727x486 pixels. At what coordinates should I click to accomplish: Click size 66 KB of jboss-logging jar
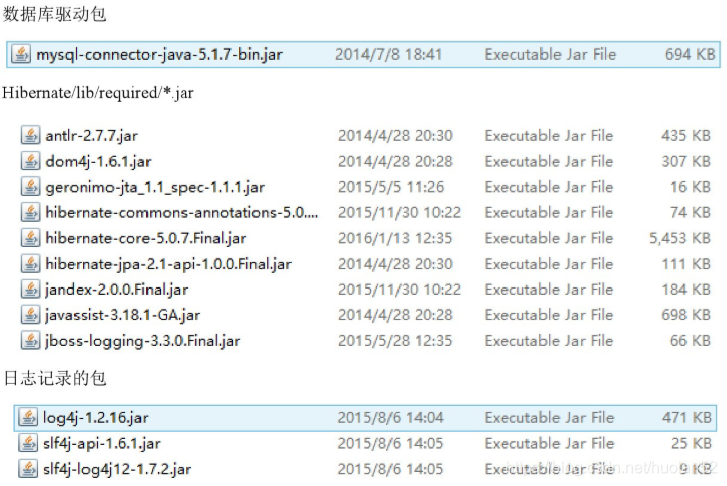[x=690, y=341]
